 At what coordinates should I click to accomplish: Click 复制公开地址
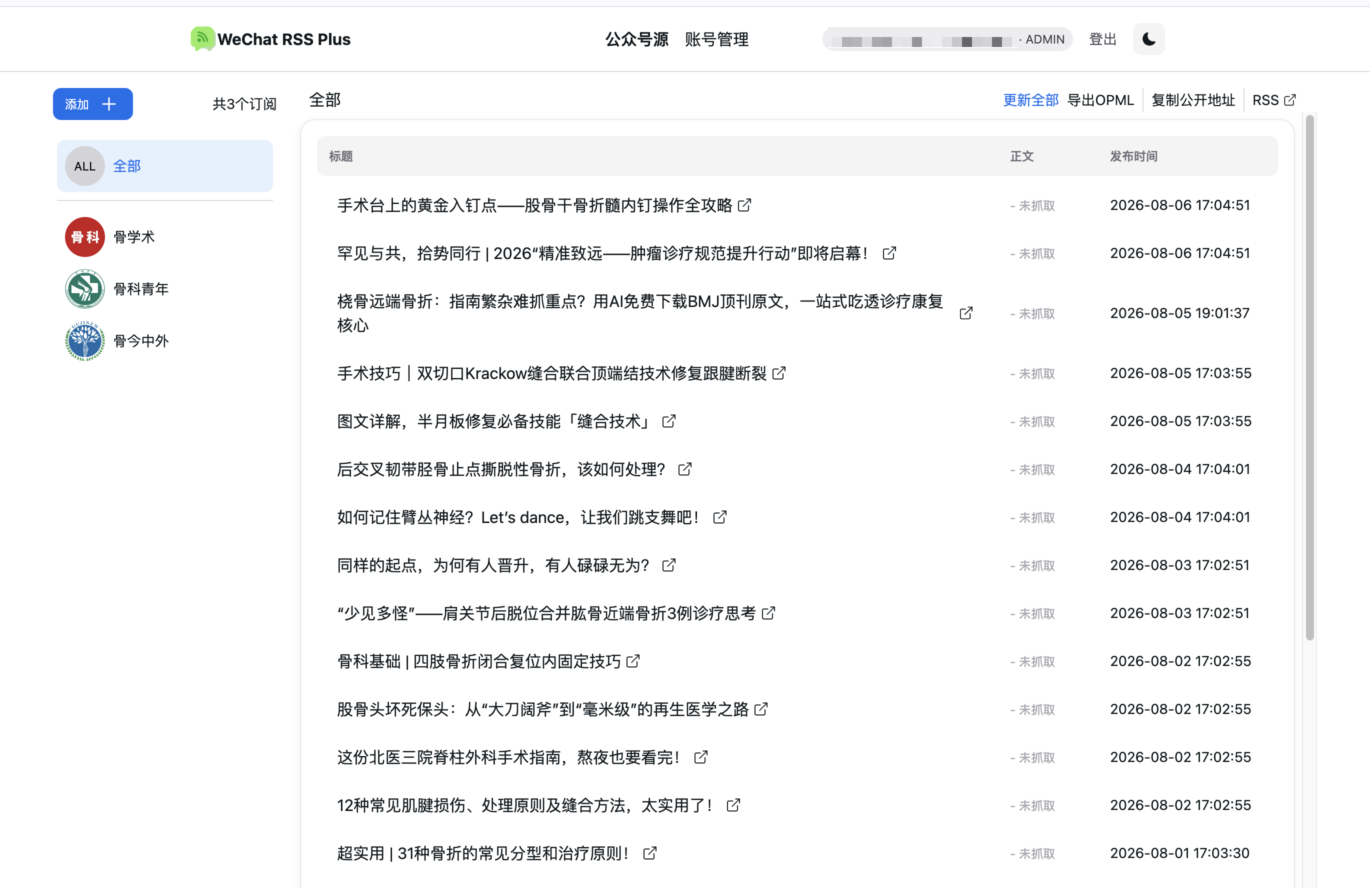pos(1192,100)
